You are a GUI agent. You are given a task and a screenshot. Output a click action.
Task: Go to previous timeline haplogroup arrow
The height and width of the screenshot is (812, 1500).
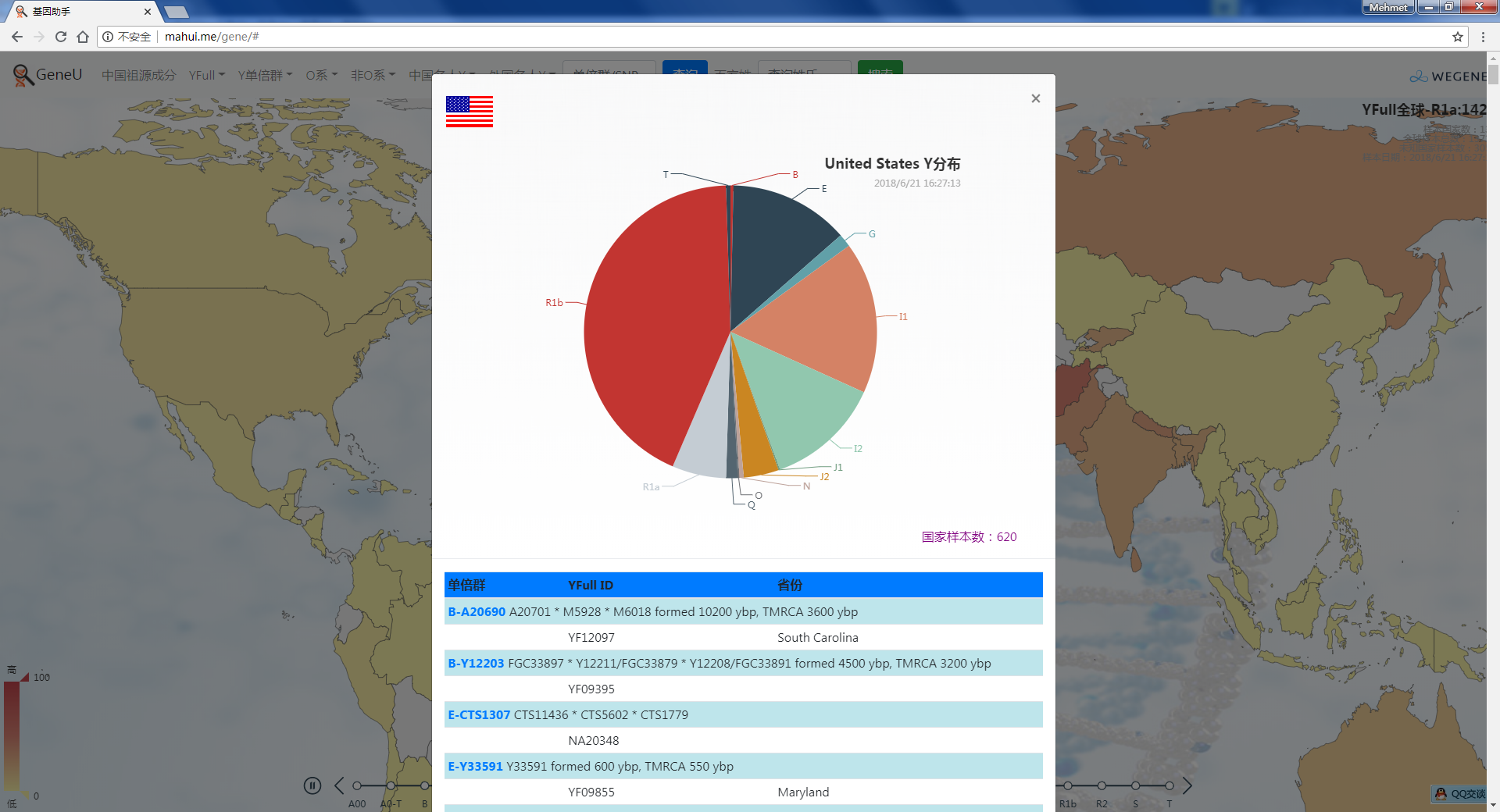point(339,785)
